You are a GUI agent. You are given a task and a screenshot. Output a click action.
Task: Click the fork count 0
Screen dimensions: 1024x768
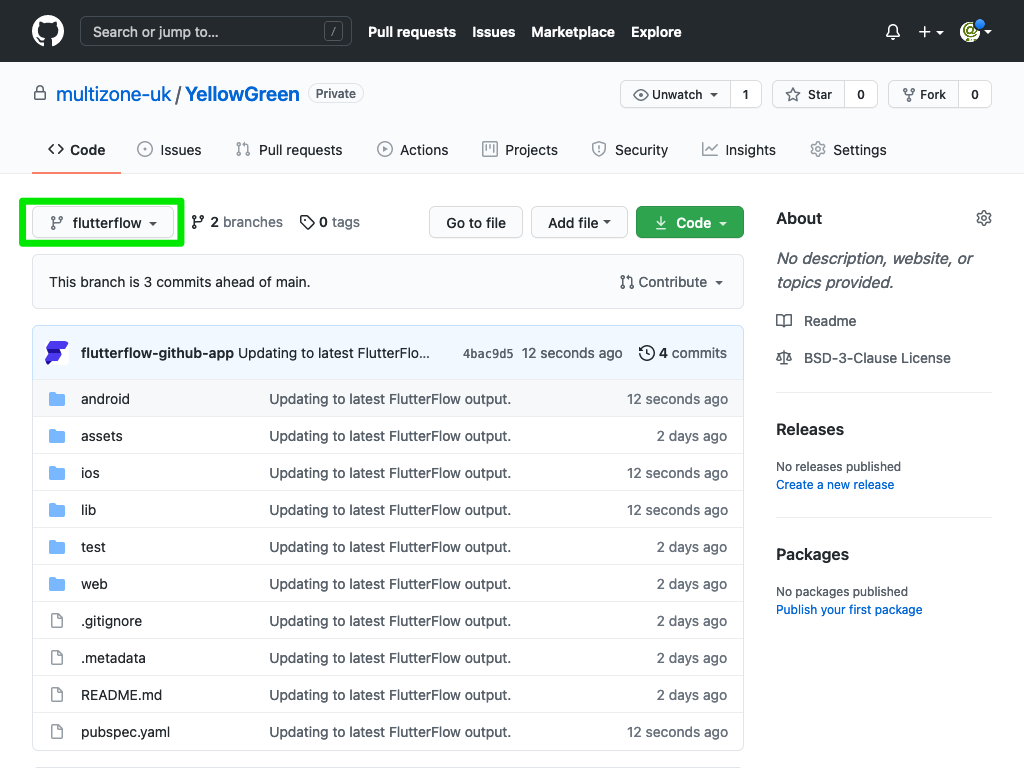click(974, 95)
